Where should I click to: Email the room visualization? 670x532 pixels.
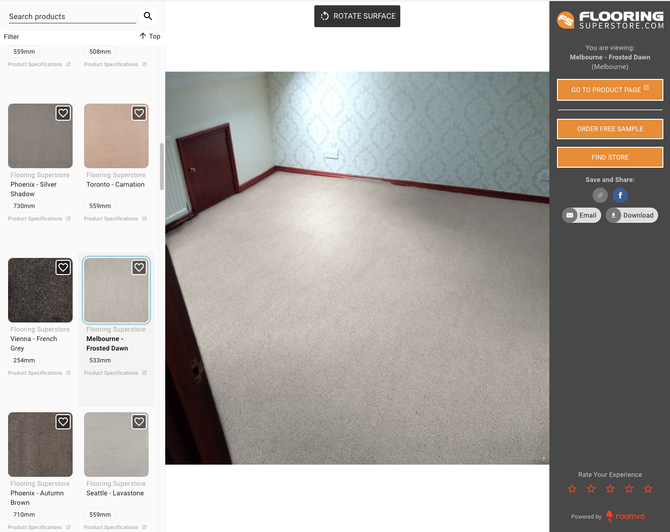point(582,215)
